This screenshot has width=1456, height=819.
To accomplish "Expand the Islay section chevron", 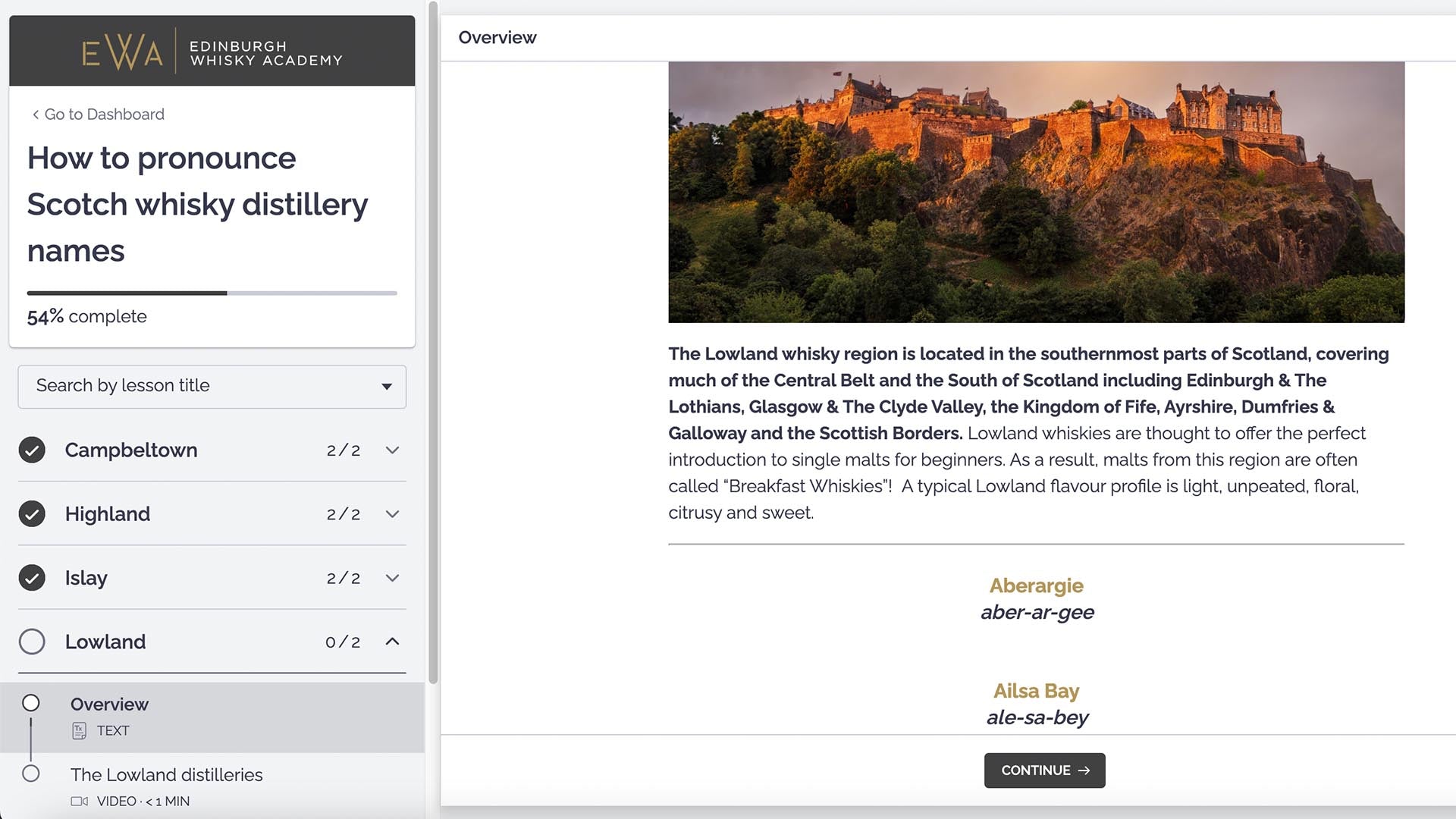I will tap(392, 578).
